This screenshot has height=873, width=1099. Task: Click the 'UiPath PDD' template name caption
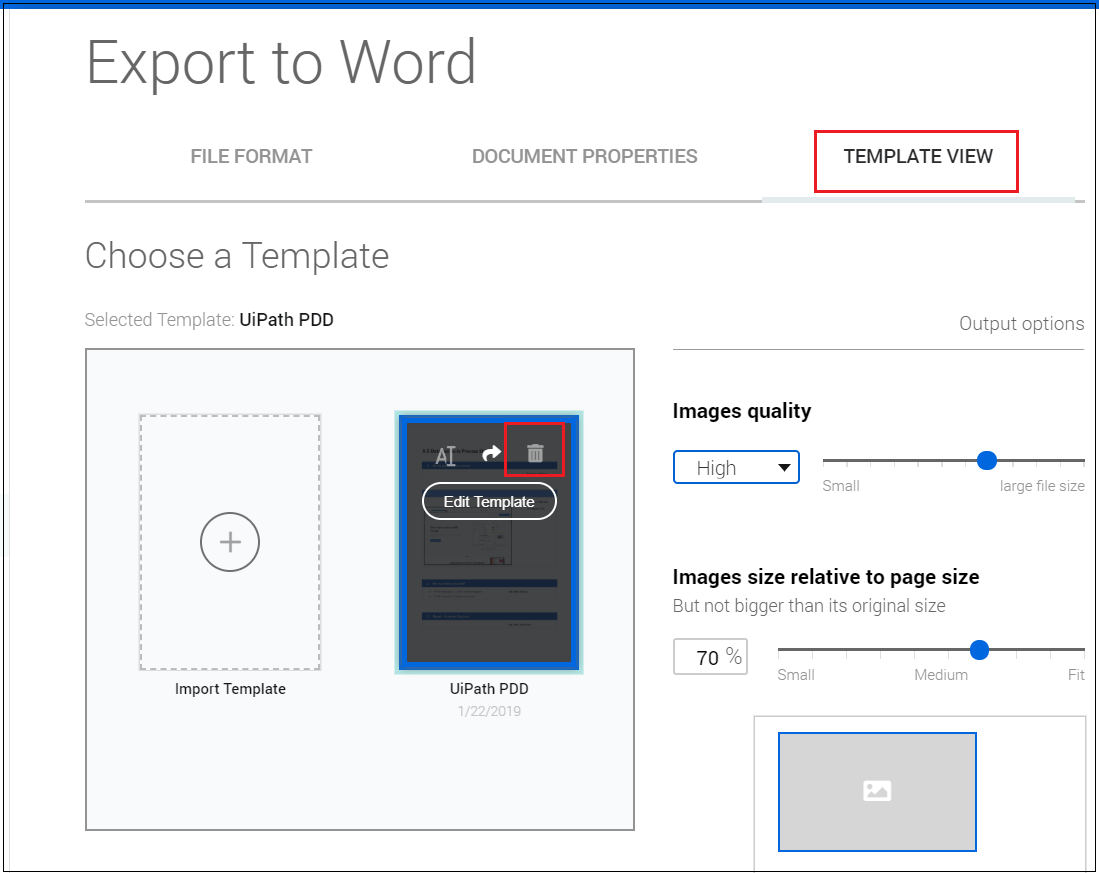click(489, 689)
